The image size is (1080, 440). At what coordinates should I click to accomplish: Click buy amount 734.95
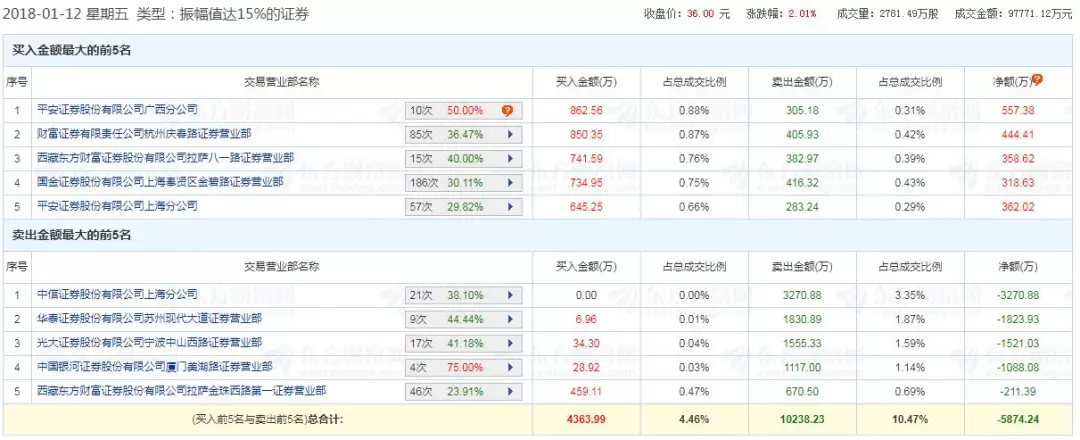pos(588,182)
